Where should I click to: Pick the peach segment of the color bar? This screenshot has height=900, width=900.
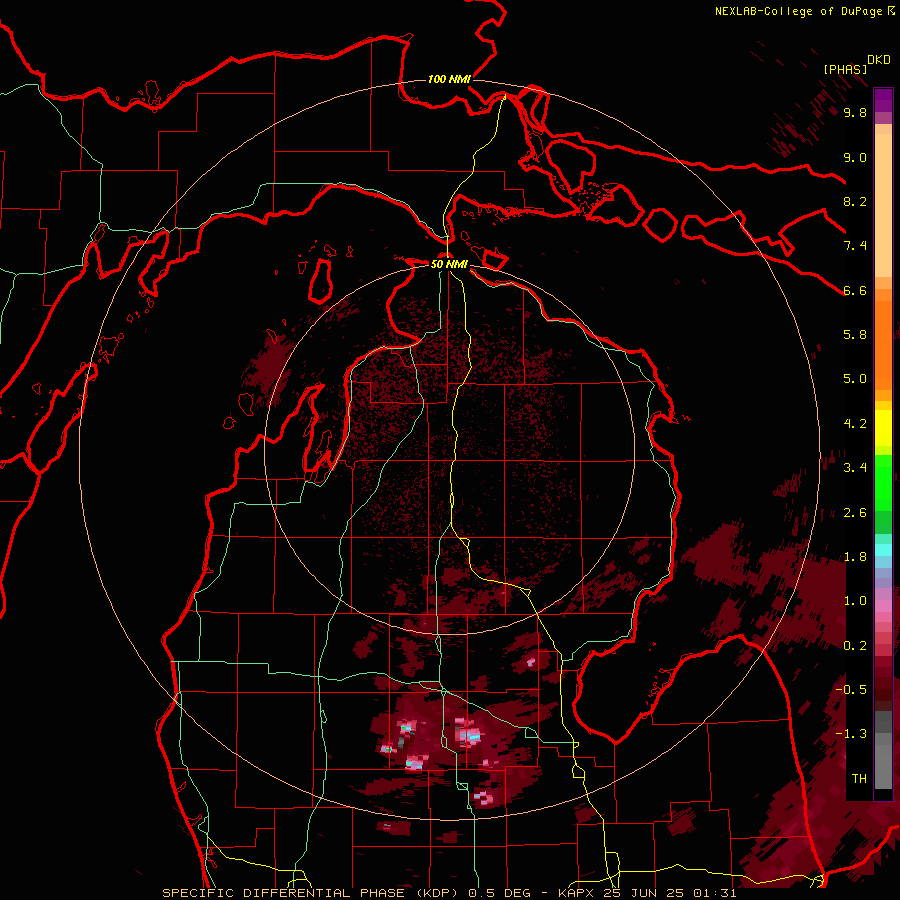coord(883,207)
